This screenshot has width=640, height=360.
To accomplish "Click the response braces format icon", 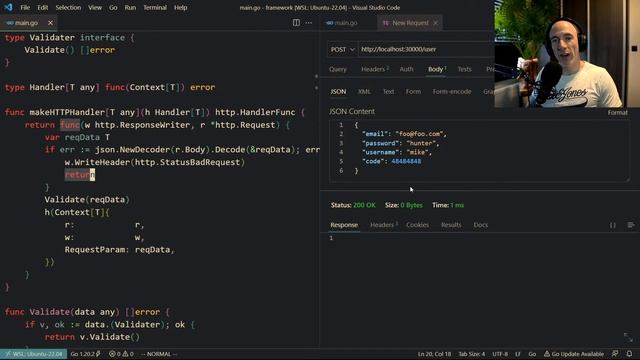I will pyautogui.click(x=613, y=225).
